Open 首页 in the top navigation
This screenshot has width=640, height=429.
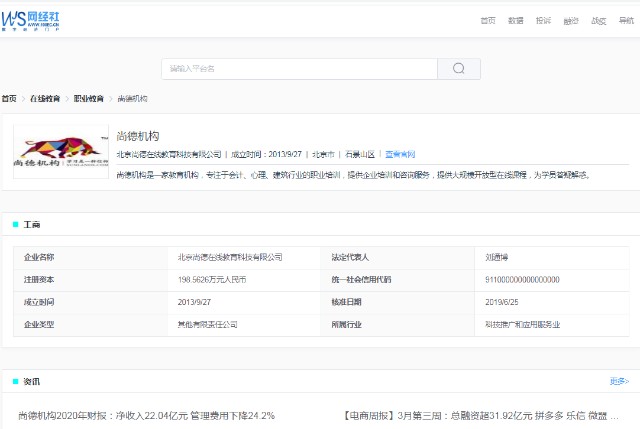[x=488, y=20]
